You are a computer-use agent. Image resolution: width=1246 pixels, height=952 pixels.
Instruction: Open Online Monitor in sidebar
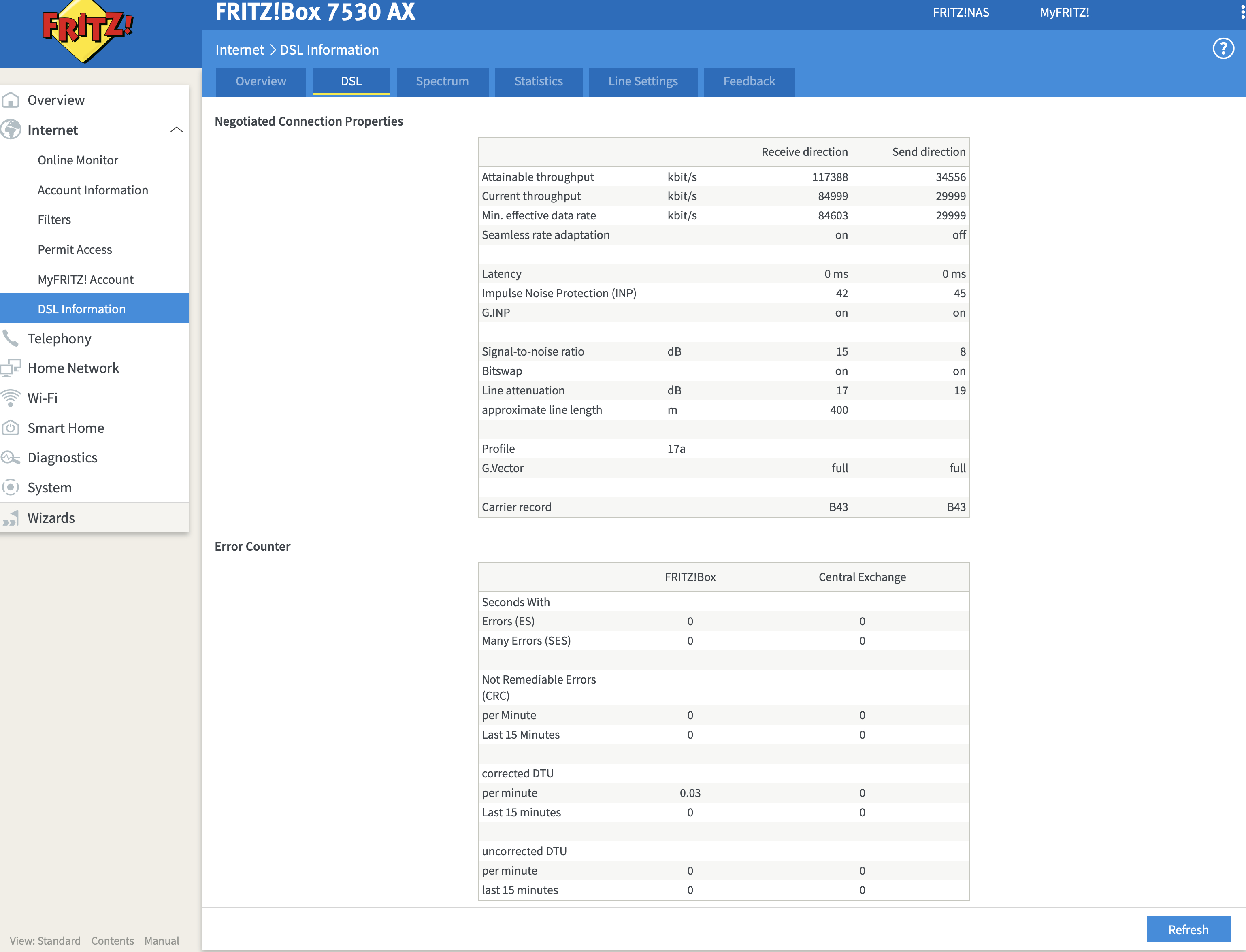[78, 160]
